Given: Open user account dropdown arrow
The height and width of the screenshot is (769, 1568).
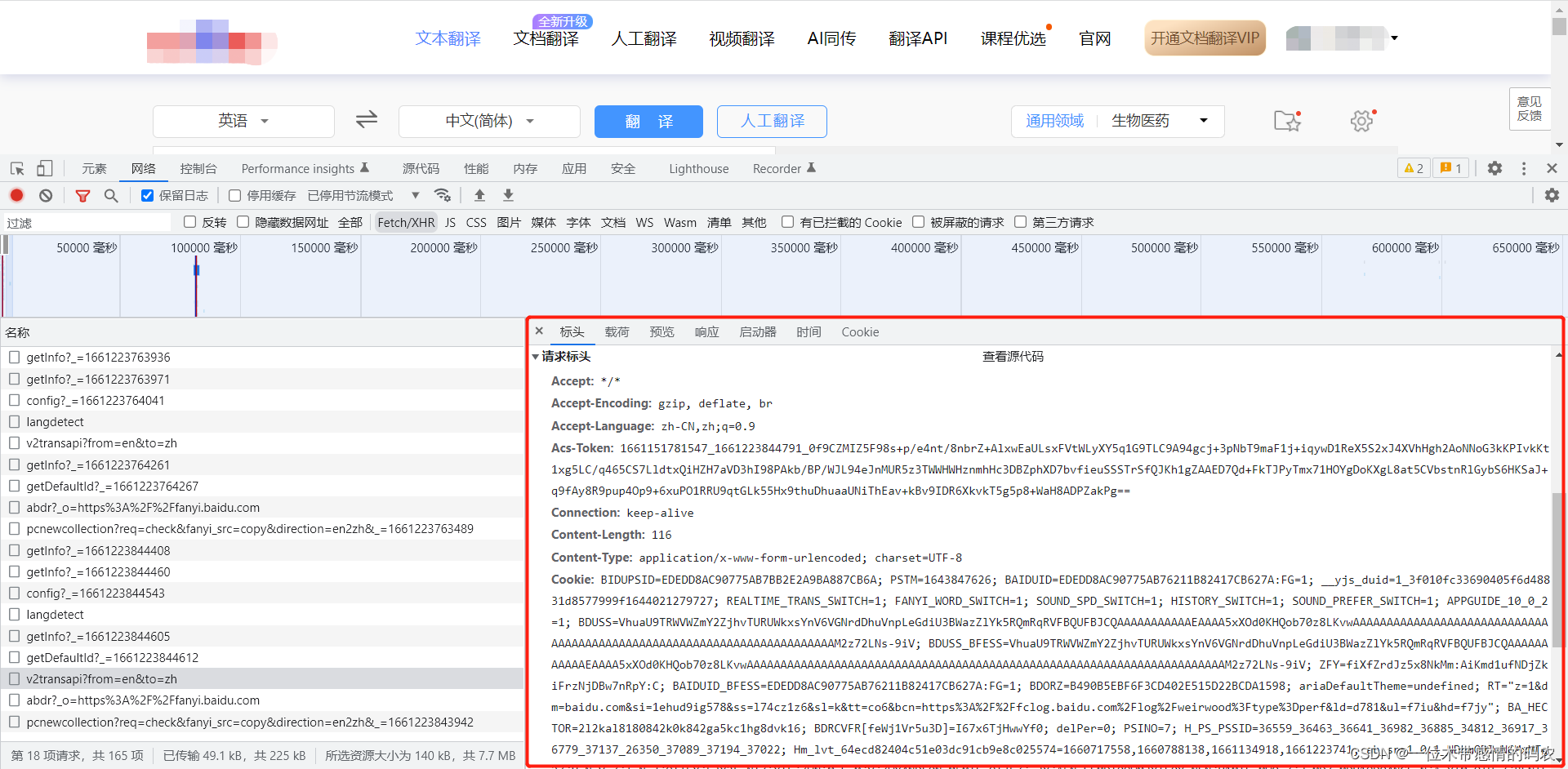Looking at the screenshot, I should [1394, 38].
